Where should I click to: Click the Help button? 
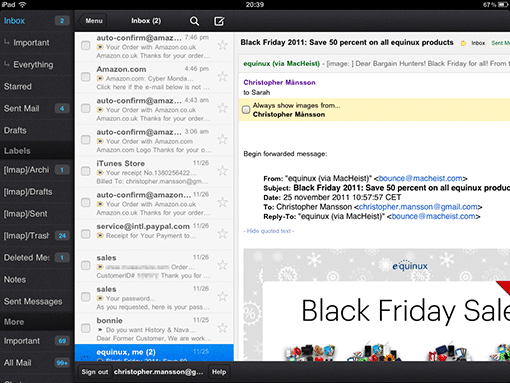(x=219, y=372)
